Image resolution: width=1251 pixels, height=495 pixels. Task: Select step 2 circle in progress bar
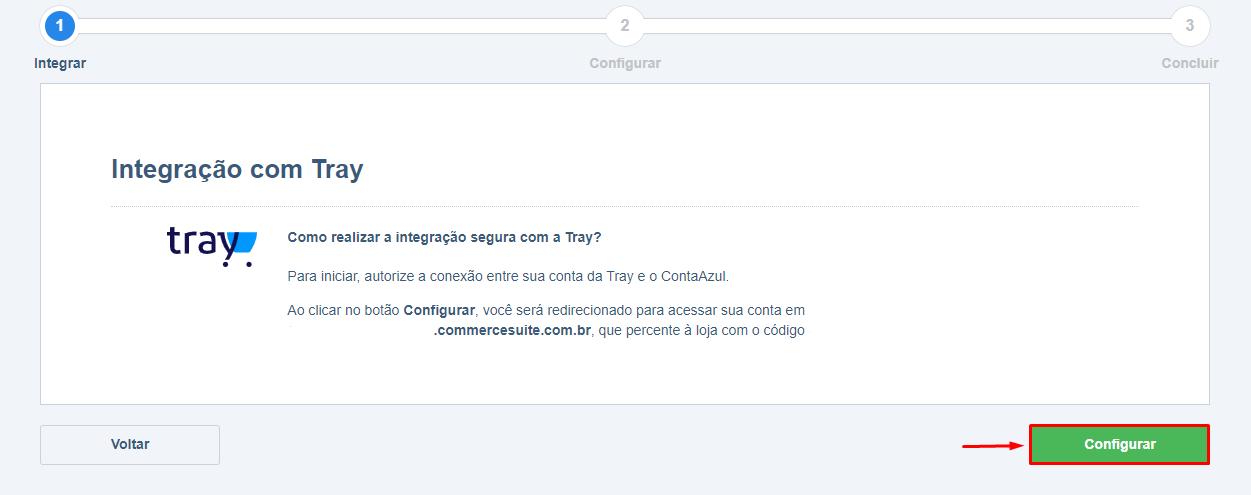(625, 26)
